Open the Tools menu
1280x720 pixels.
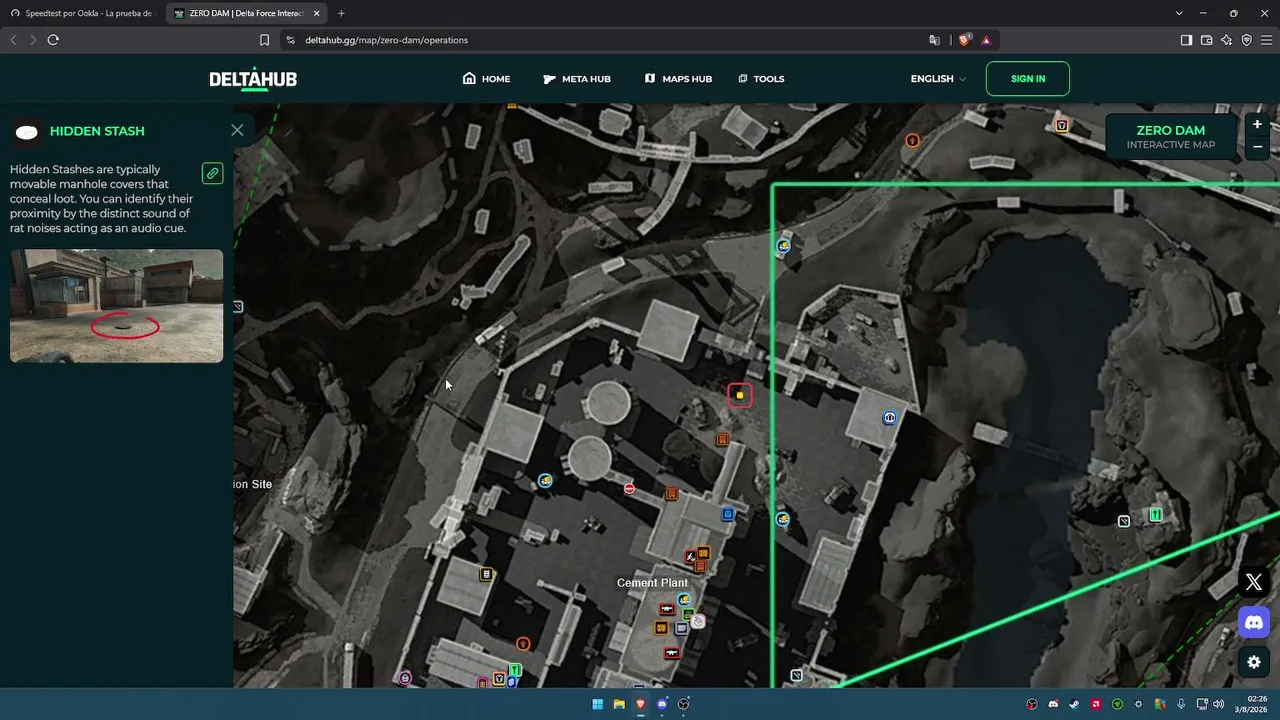(761, 79)
